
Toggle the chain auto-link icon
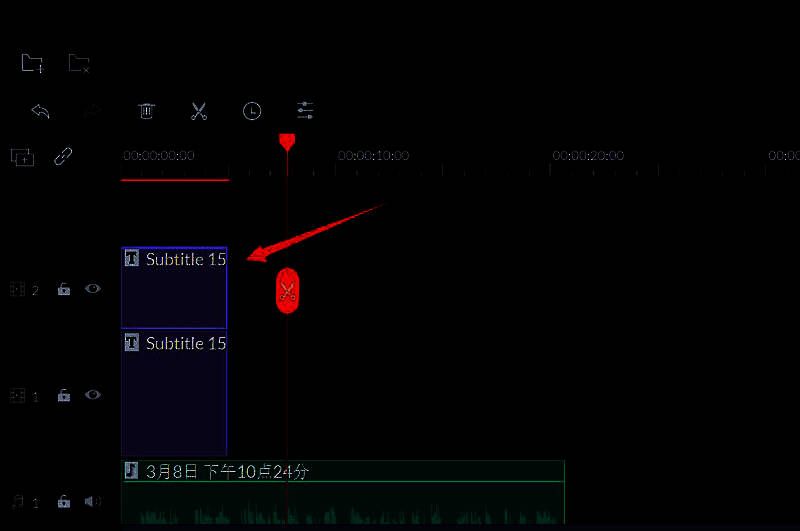[63, 157]
